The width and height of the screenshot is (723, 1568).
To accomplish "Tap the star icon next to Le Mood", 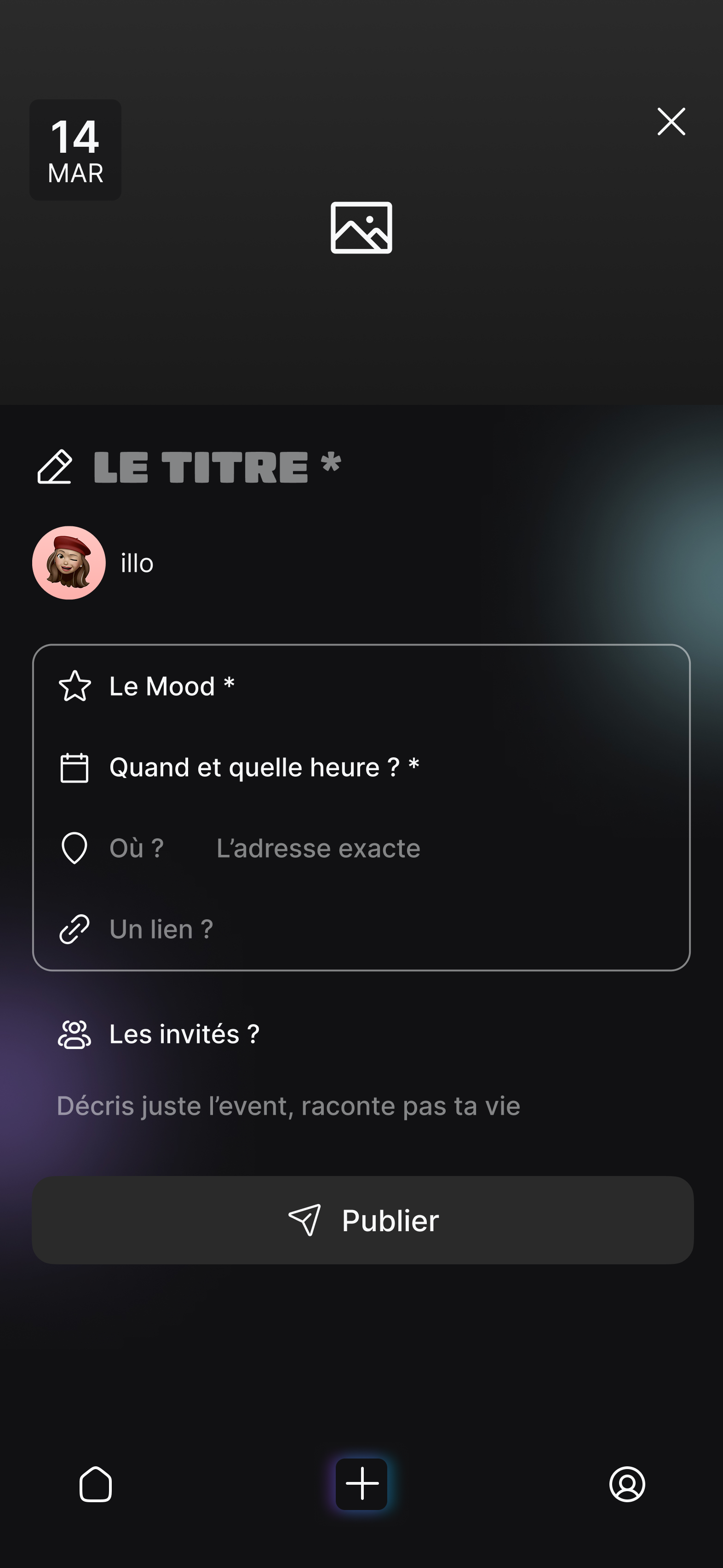I will point(75,686).
